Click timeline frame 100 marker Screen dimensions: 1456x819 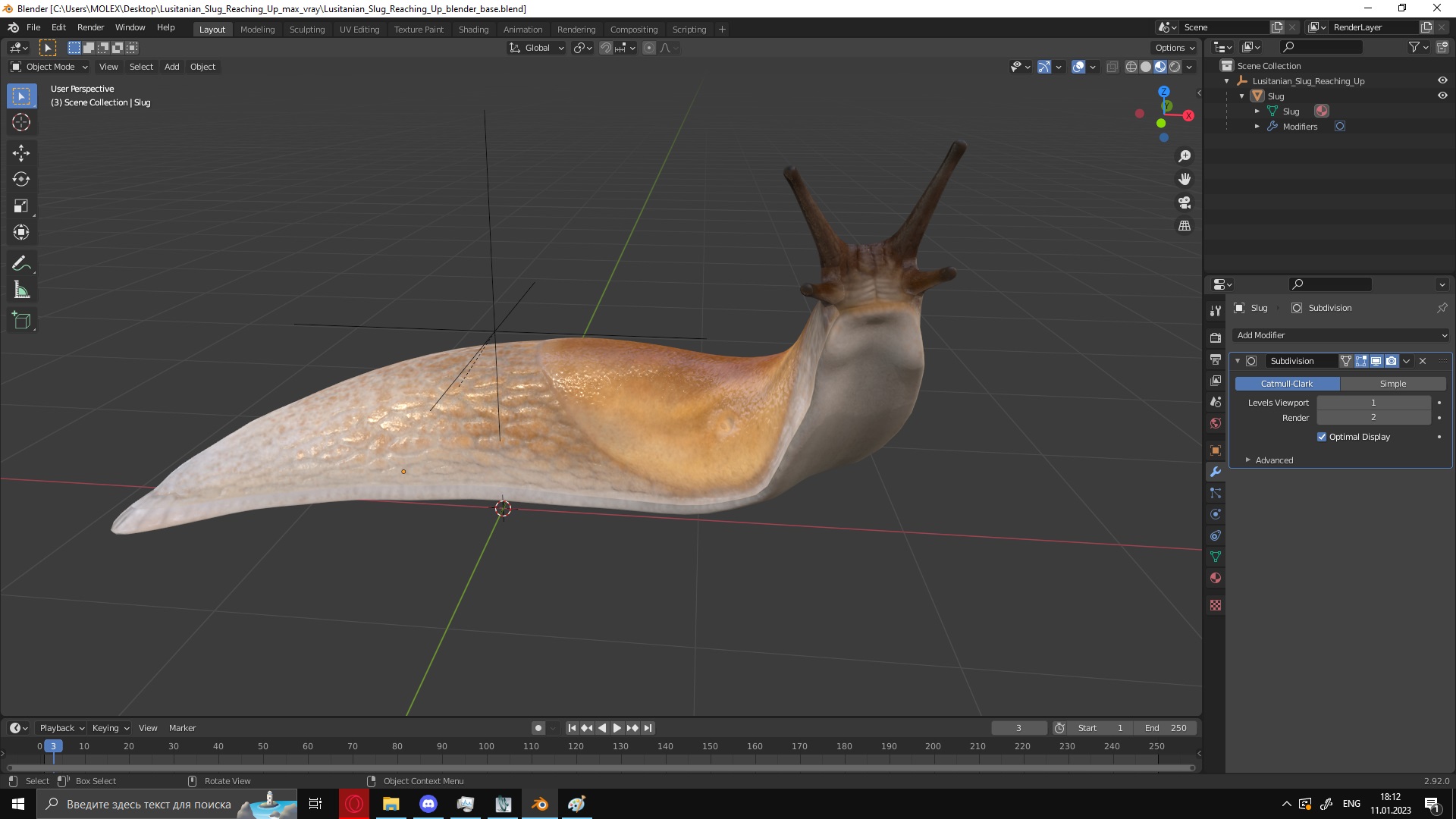pos(486,746)
